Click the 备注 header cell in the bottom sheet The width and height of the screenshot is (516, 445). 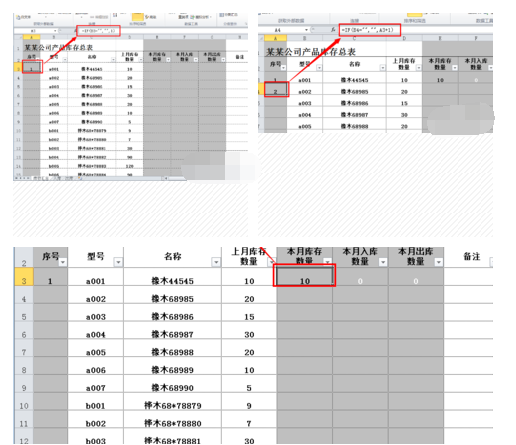468,257
